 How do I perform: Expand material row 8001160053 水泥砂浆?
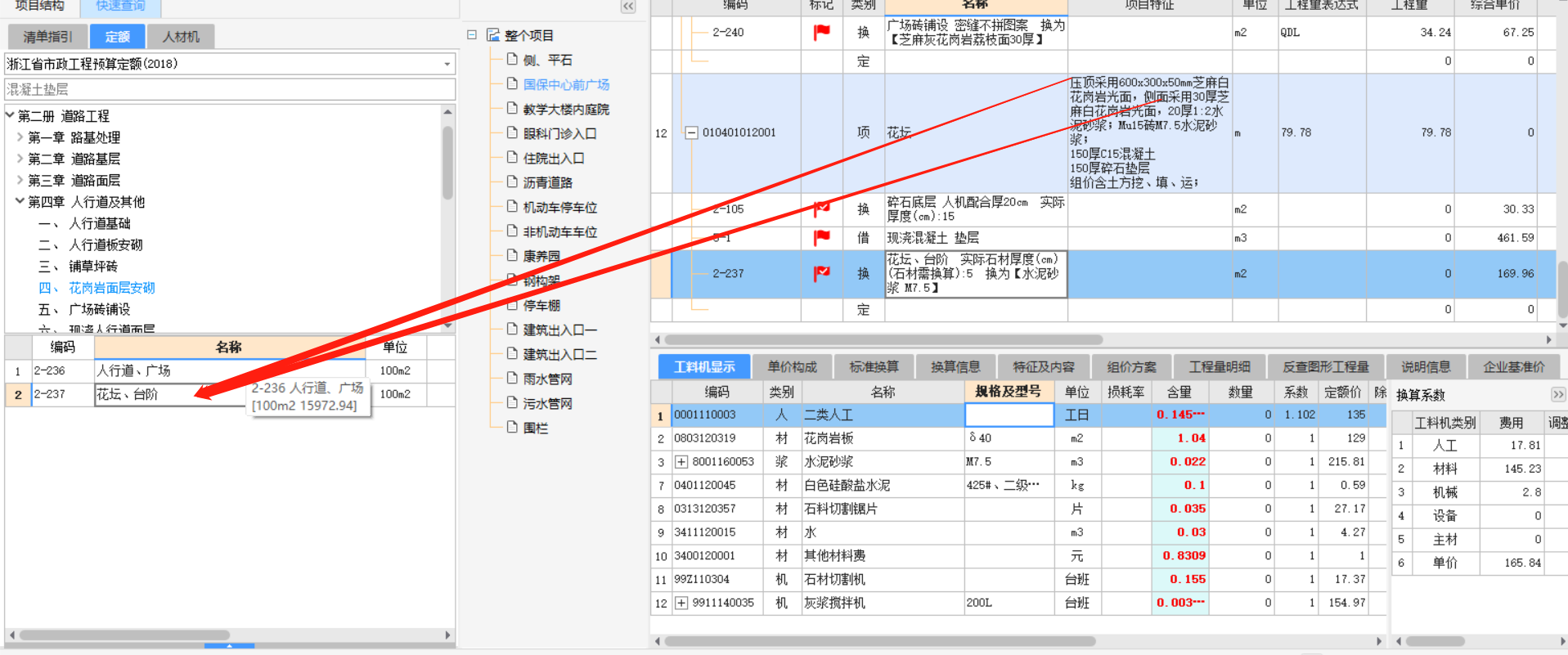[x=681, y=462]
